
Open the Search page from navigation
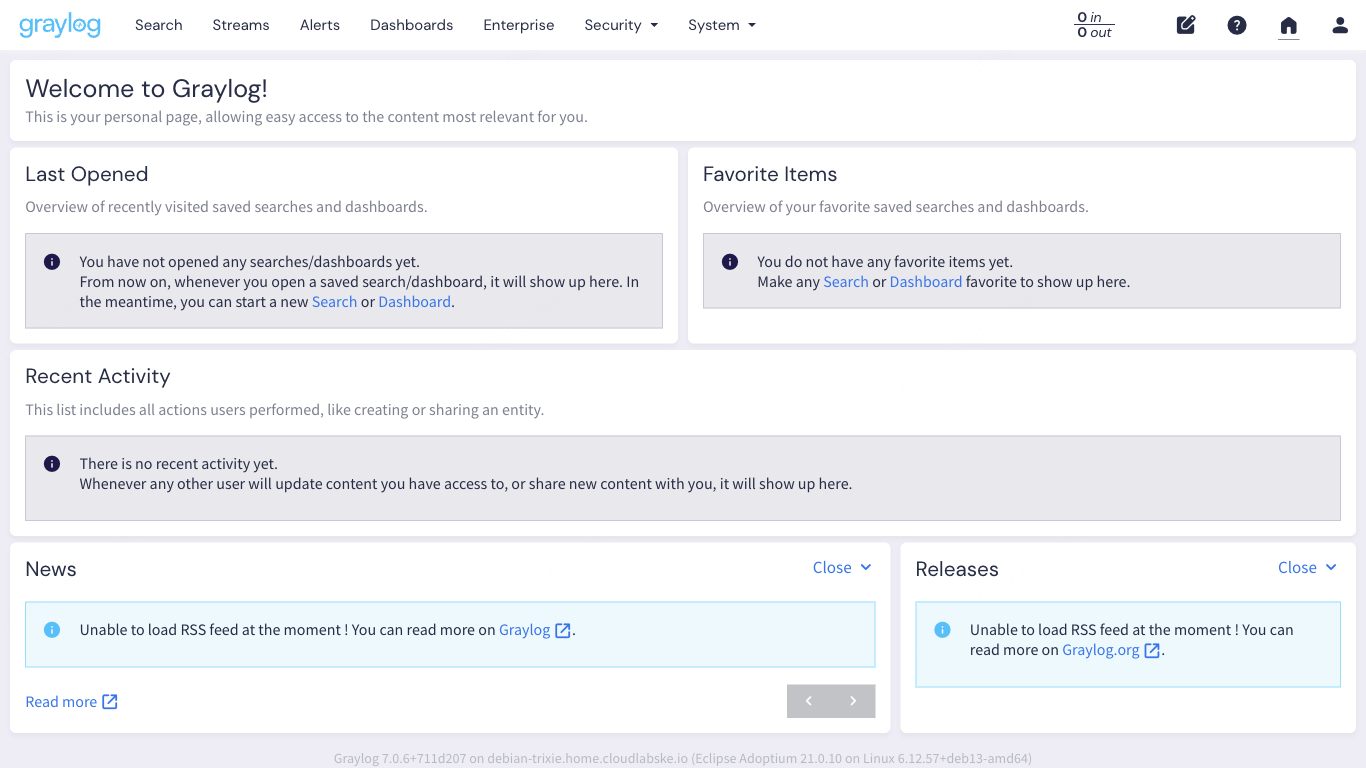pos(159,25)
